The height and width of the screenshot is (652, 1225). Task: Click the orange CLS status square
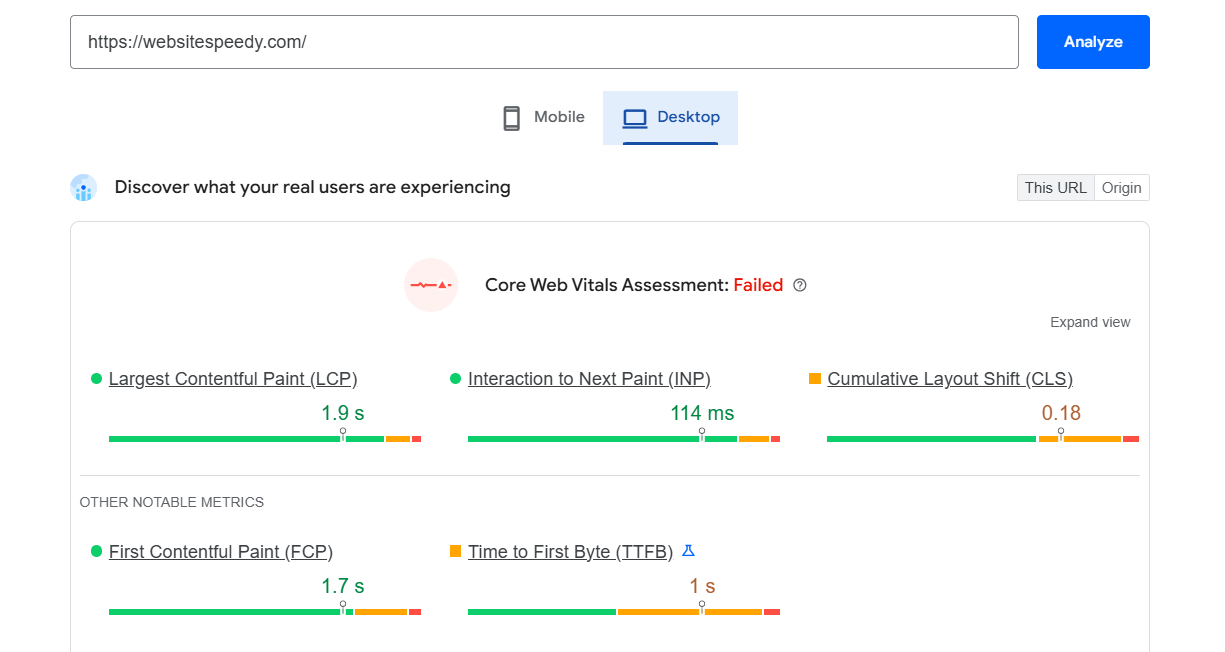click(x=815, y=379)
